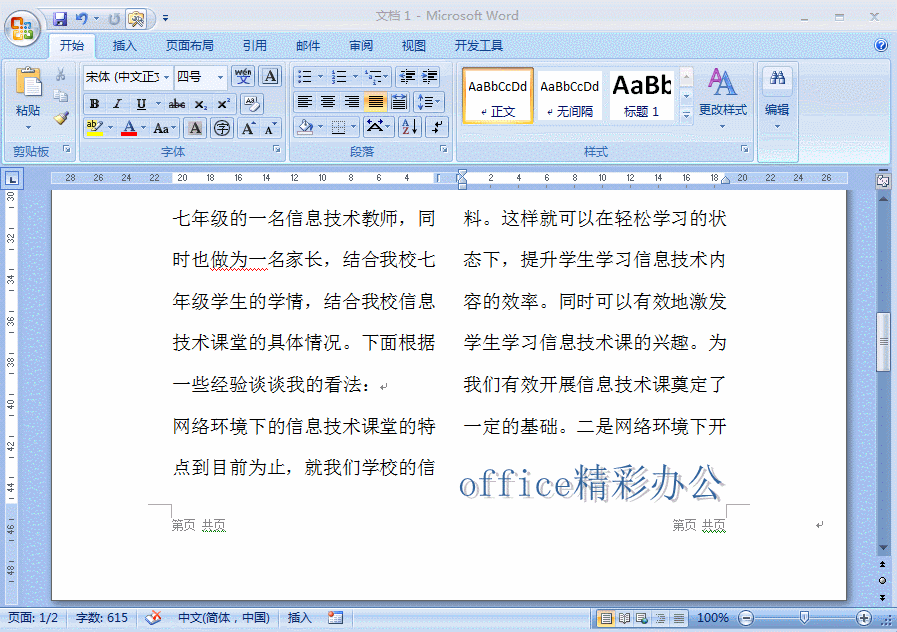
Task: Add character border icon
Action: click(271, 76)
